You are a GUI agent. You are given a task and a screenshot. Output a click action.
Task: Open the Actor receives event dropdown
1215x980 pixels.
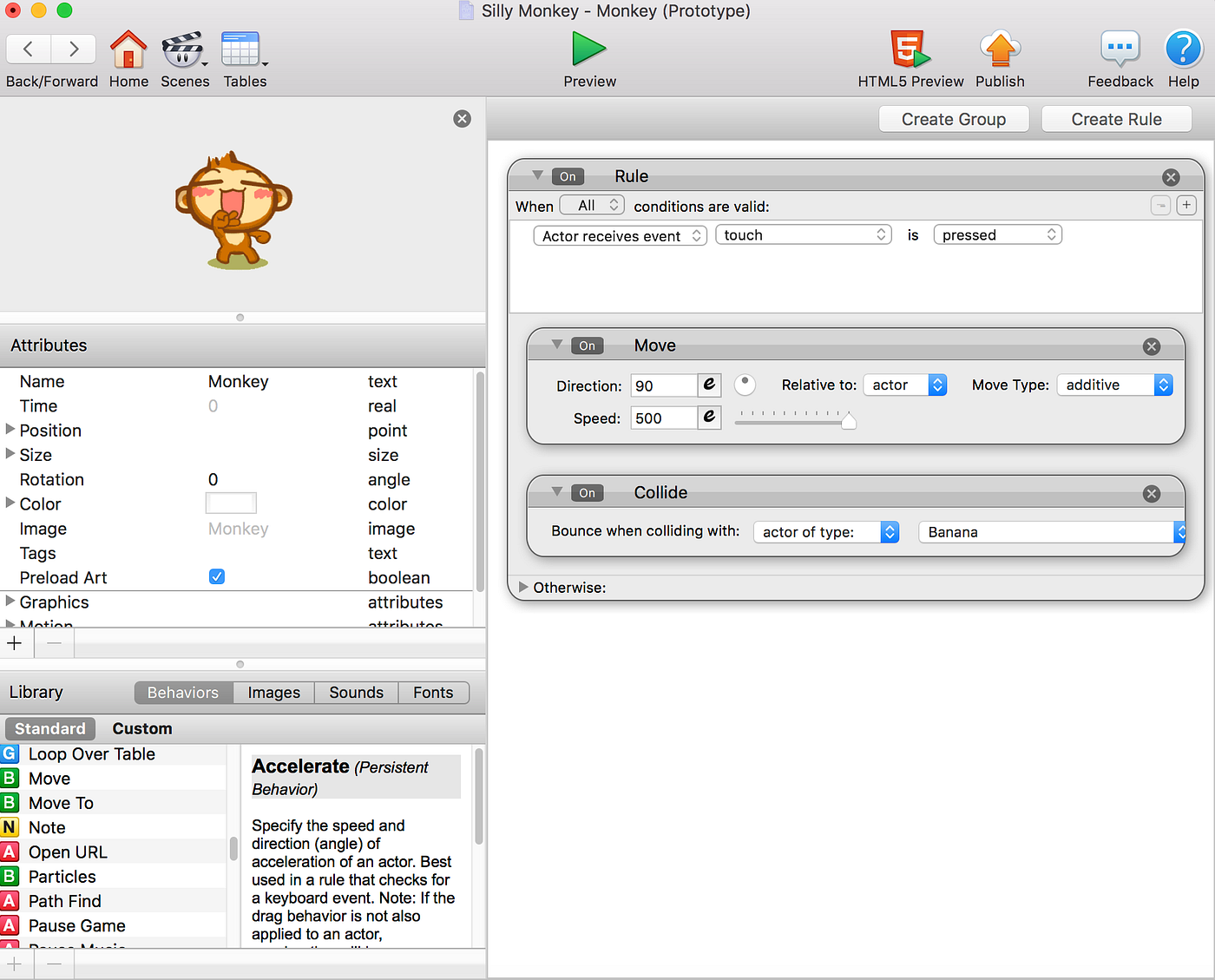click(621, 235)
